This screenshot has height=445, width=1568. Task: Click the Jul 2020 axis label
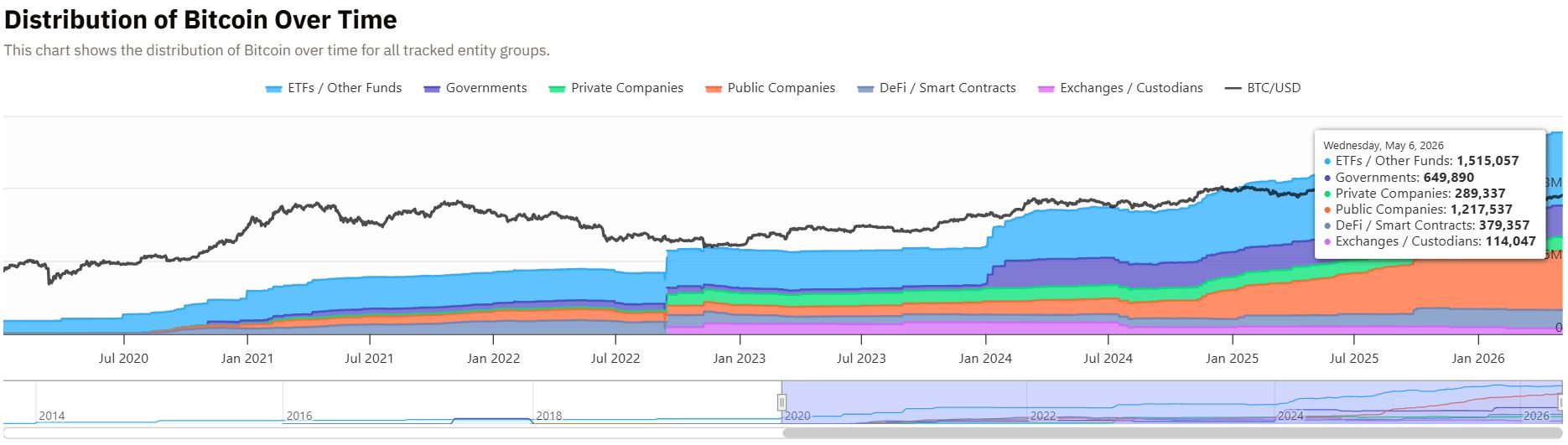tap(123, 359)
